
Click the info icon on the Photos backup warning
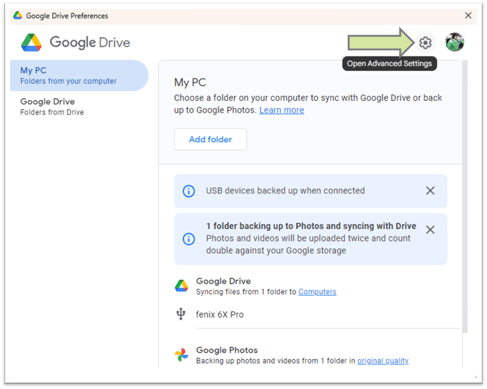(189, 239)
